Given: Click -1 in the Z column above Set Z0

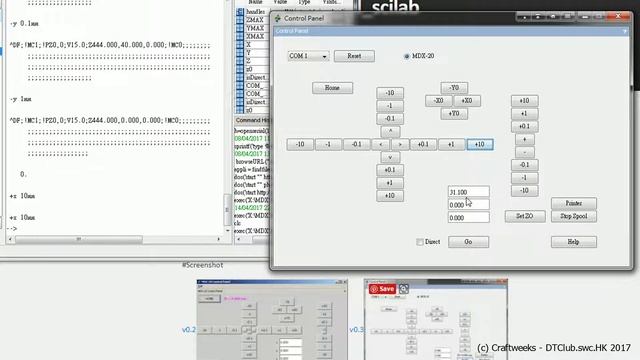Looking at the screenshot, I should tap(524, 178).
